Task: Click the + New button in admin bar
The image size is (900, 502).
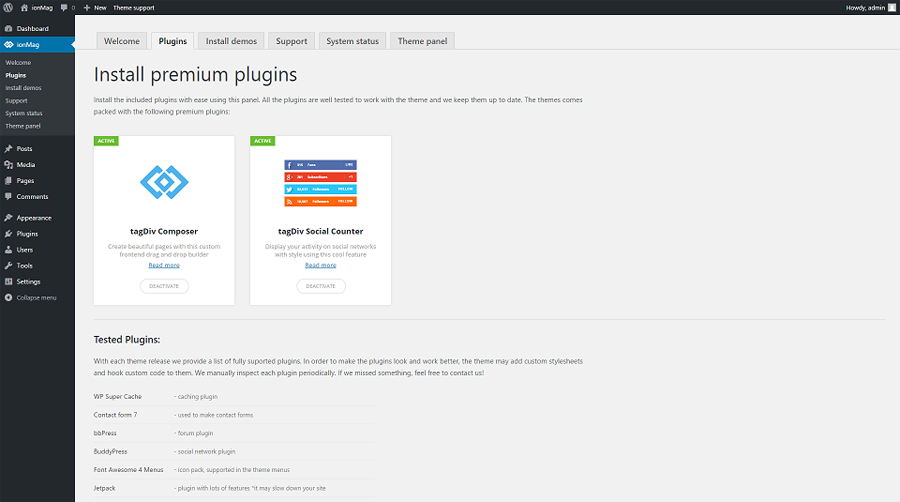Action: click(x=95, y=7)
